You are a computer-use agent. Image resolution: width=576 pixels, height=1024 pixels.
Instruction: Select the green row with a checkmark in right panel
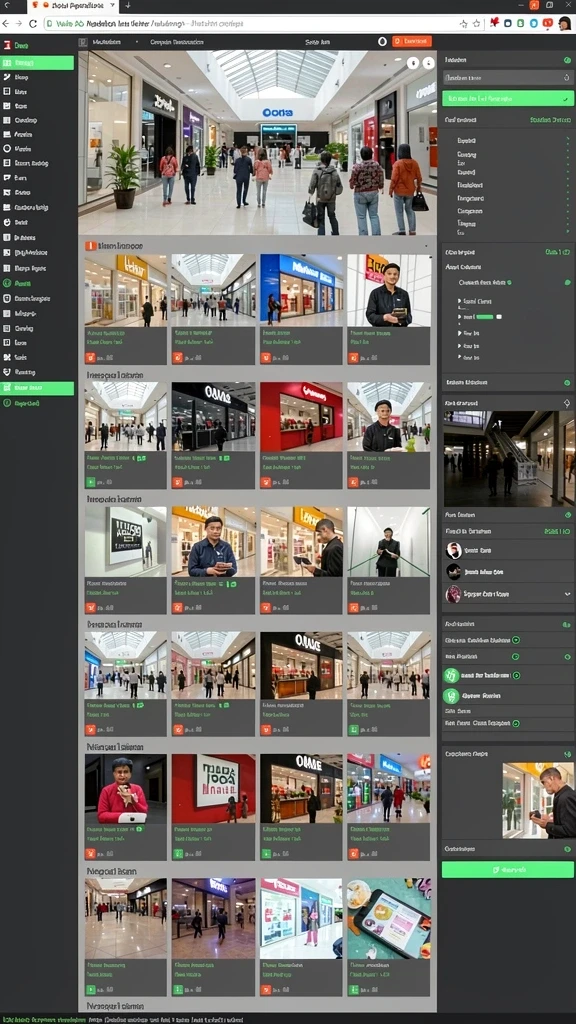(x=508, y=99)
